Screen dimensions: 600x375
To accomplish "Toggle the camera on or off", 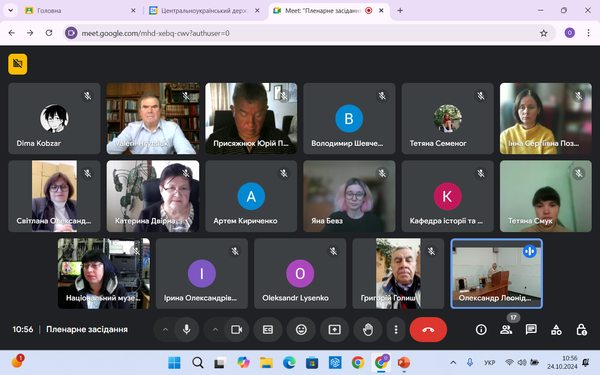I will (x=236, y=329).
